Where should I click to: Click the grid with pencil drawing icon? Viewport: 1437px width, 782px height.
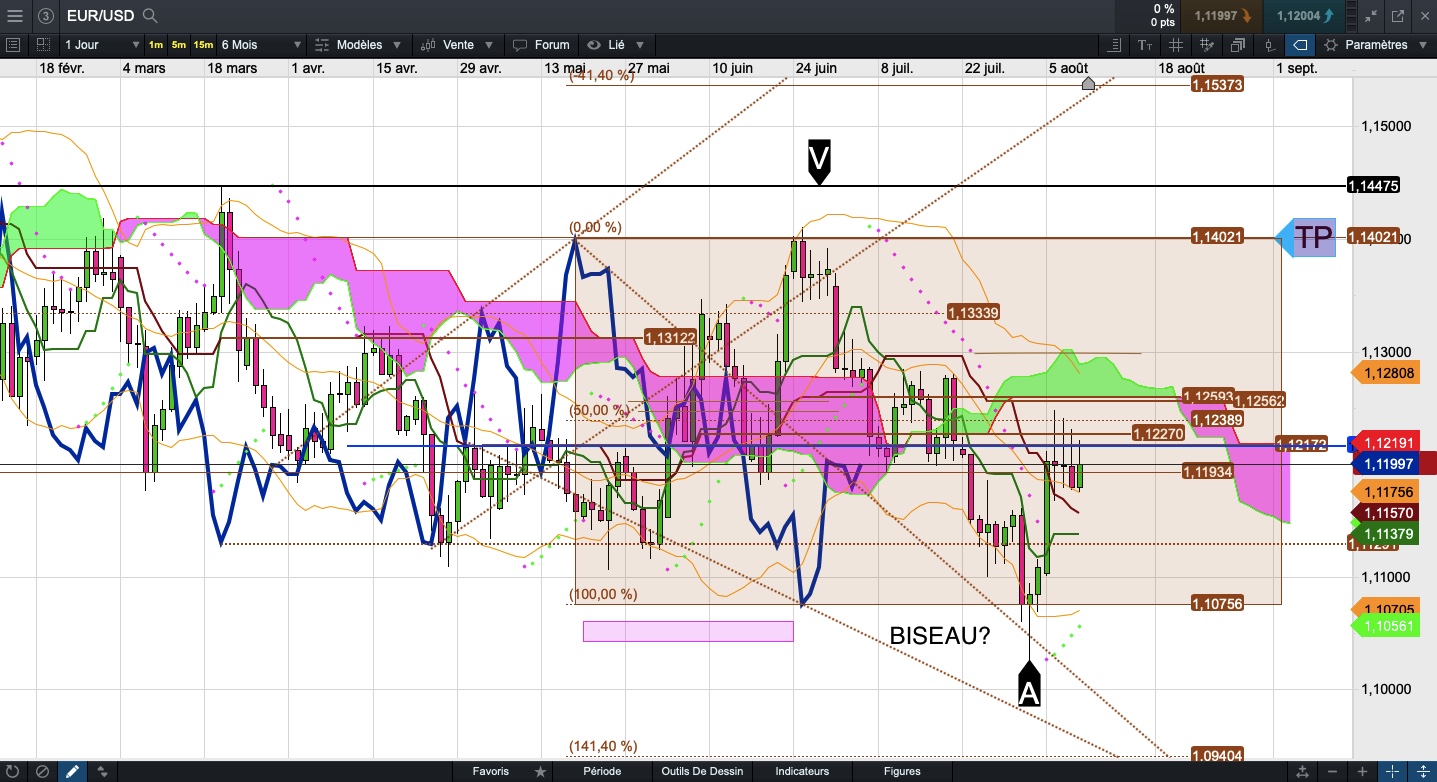1207,45
